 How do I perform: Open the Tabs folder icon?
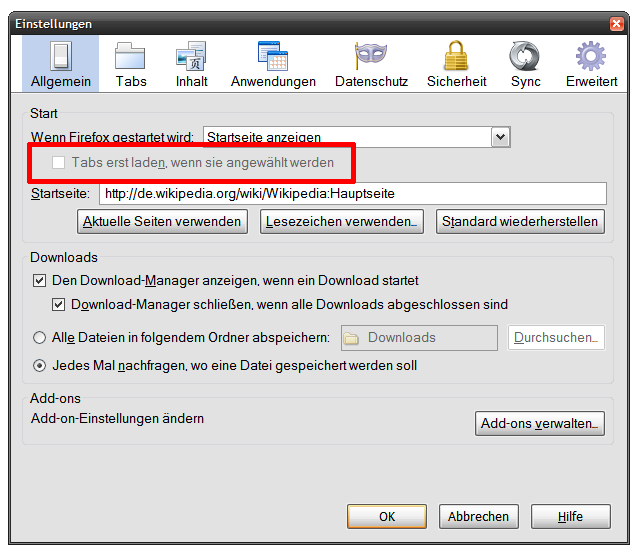(130, 56)
